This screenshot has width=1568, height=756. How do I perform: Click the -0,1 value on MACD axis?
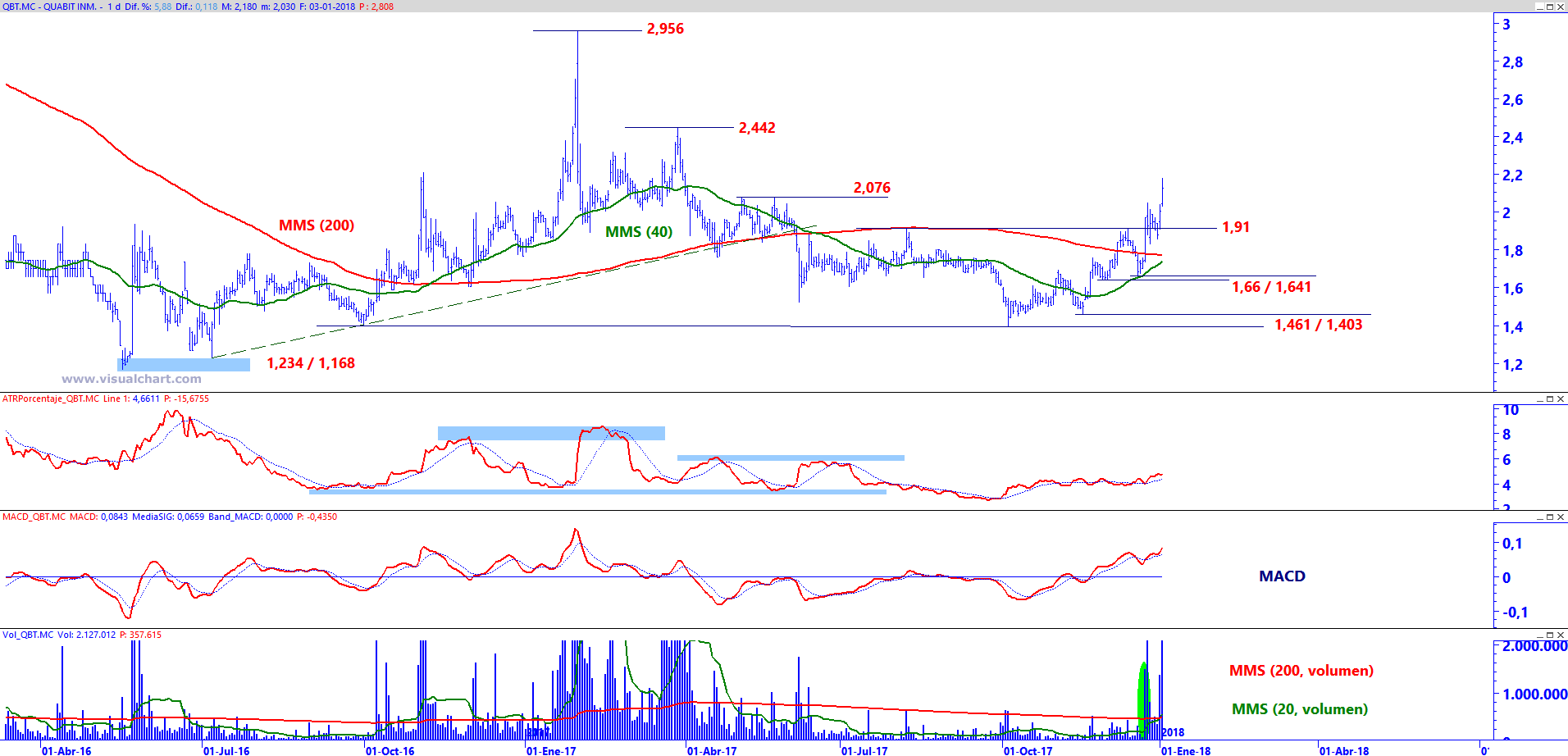click(1515, 613)
